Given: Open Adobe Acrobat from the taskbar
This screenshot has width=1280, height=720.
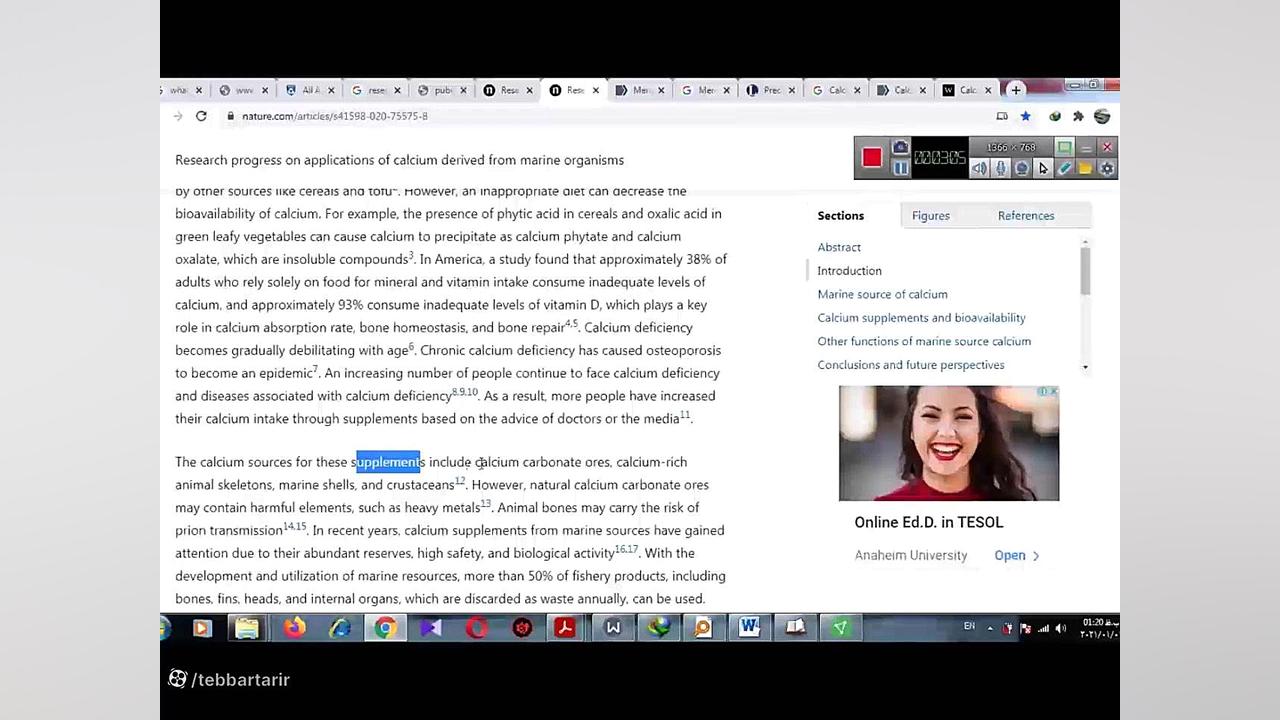Looking at the screenshot, I should coord(565,628).
